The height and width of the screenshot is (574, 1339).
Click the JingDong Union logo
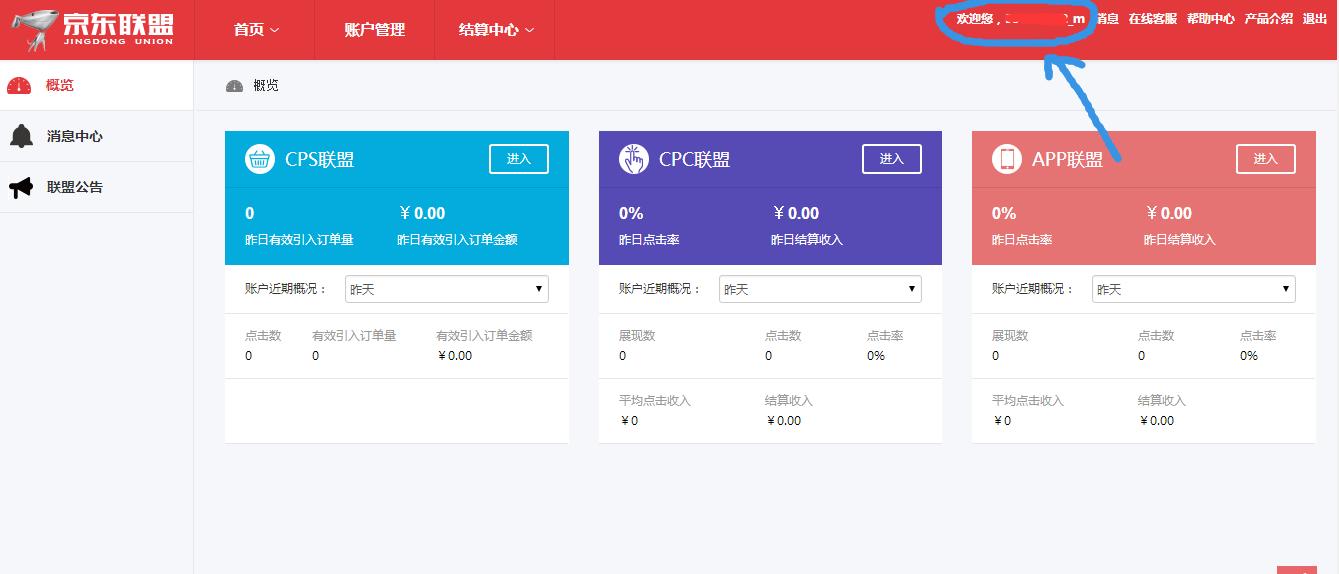coord(94,28)
